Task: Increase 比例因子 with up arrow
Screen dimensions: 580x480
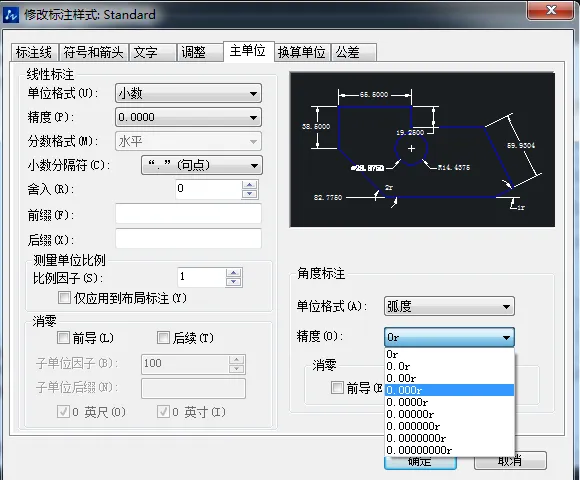Action: point(234,273)
